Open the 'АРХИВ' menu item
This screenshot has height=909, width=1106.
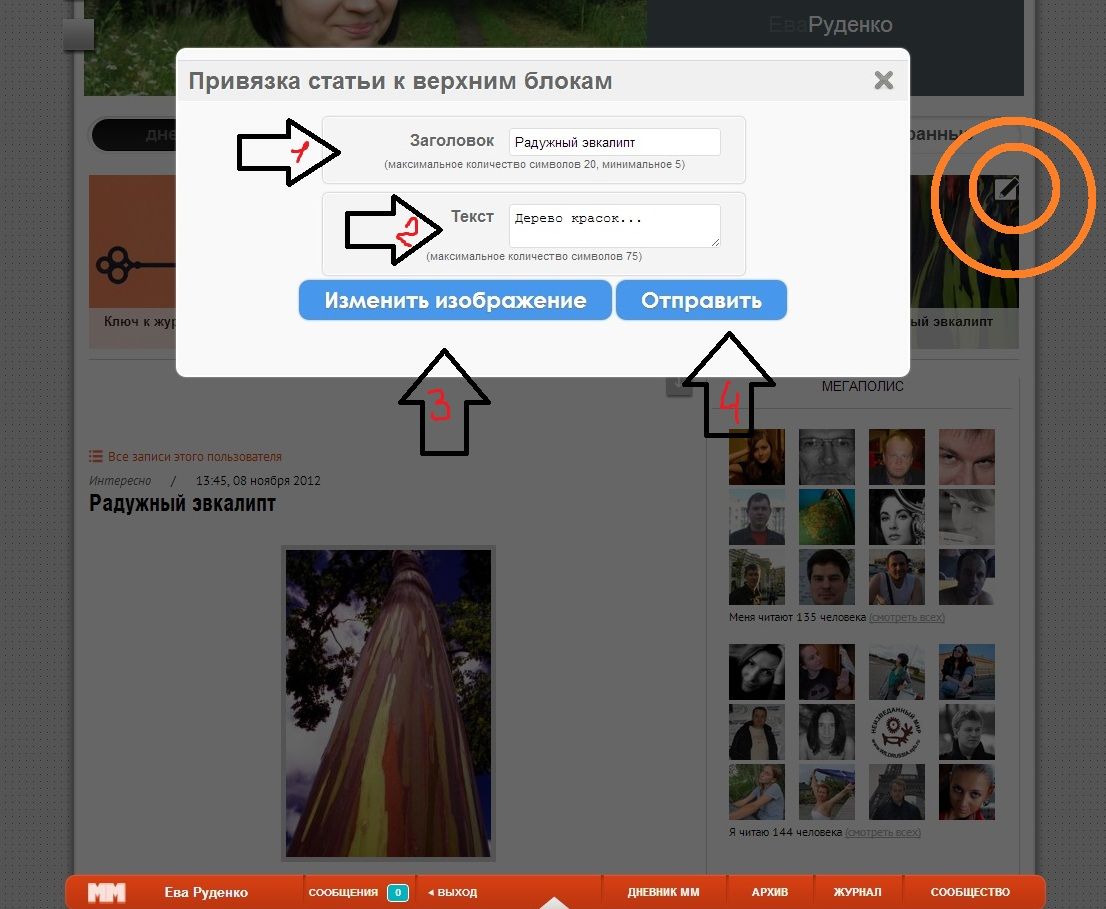pyautogui.click(x=770, y=892)
